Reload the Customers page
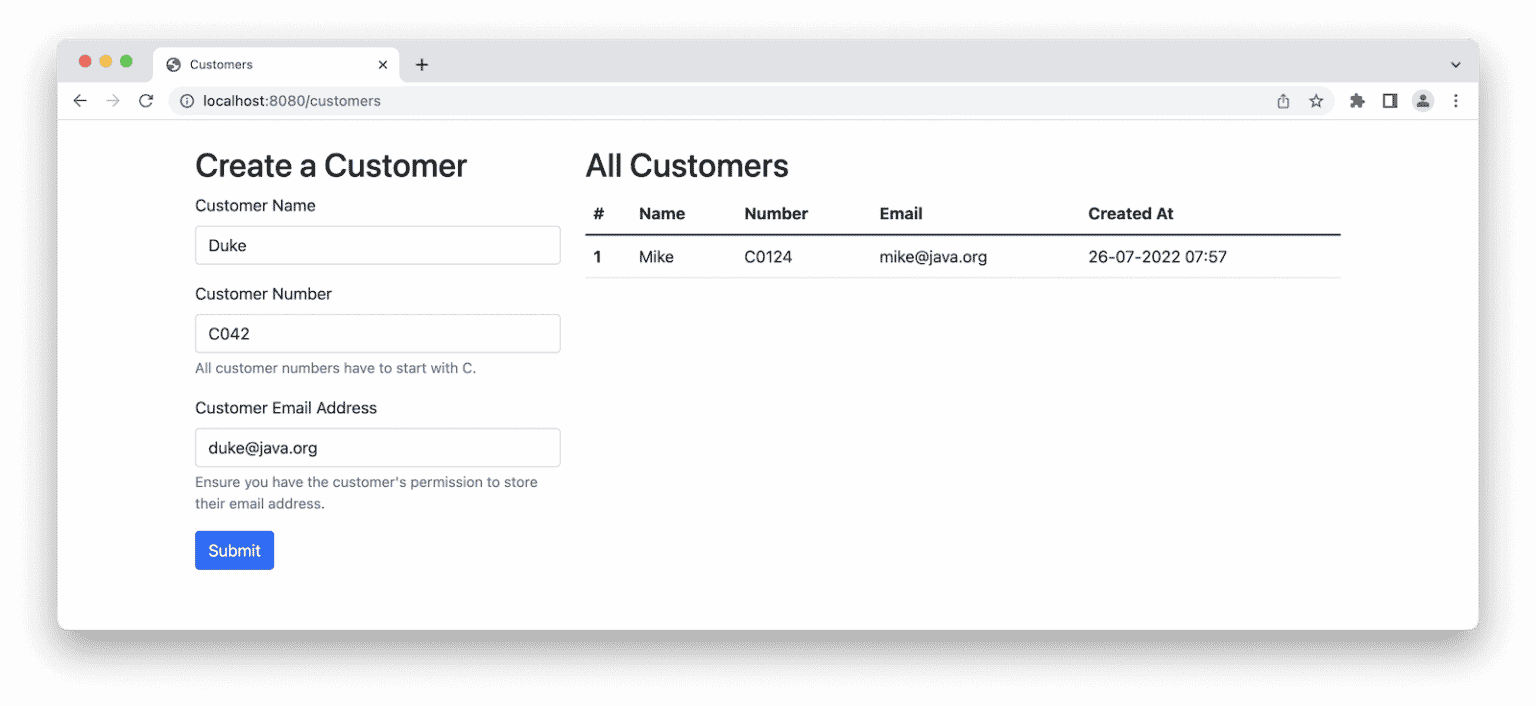Screen dimensions: 1536x706 [x=146, y=101]
